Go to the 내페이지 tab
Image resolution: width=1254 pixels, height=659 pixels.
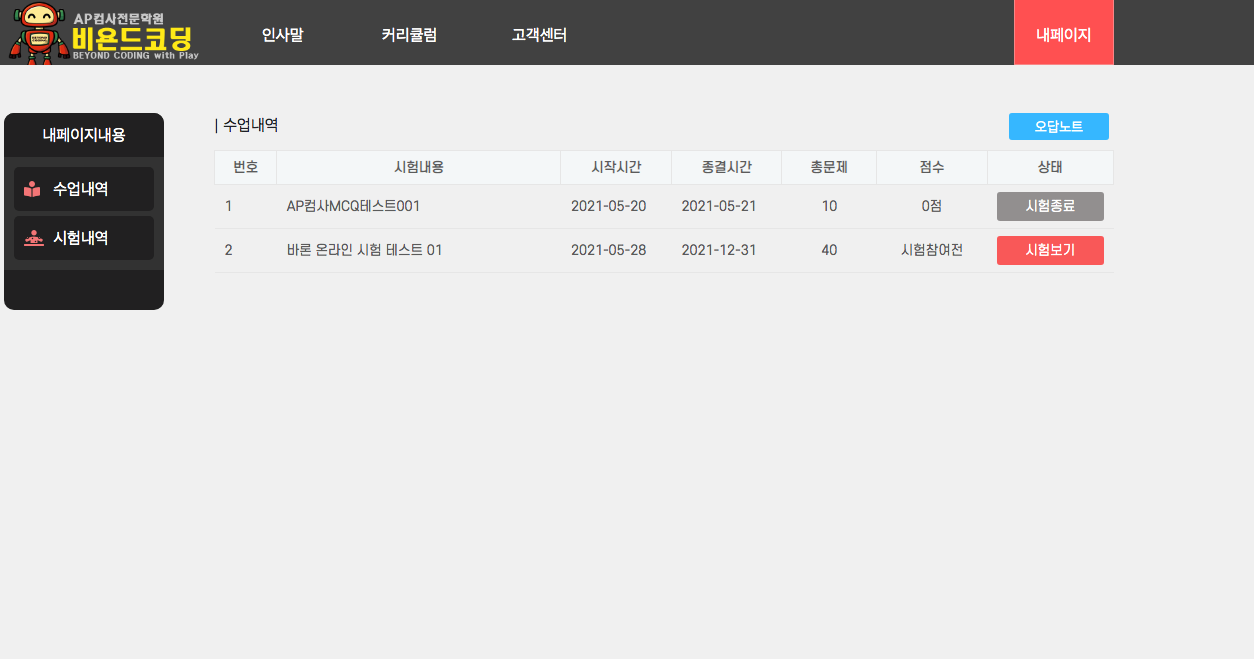(1063, 33)
